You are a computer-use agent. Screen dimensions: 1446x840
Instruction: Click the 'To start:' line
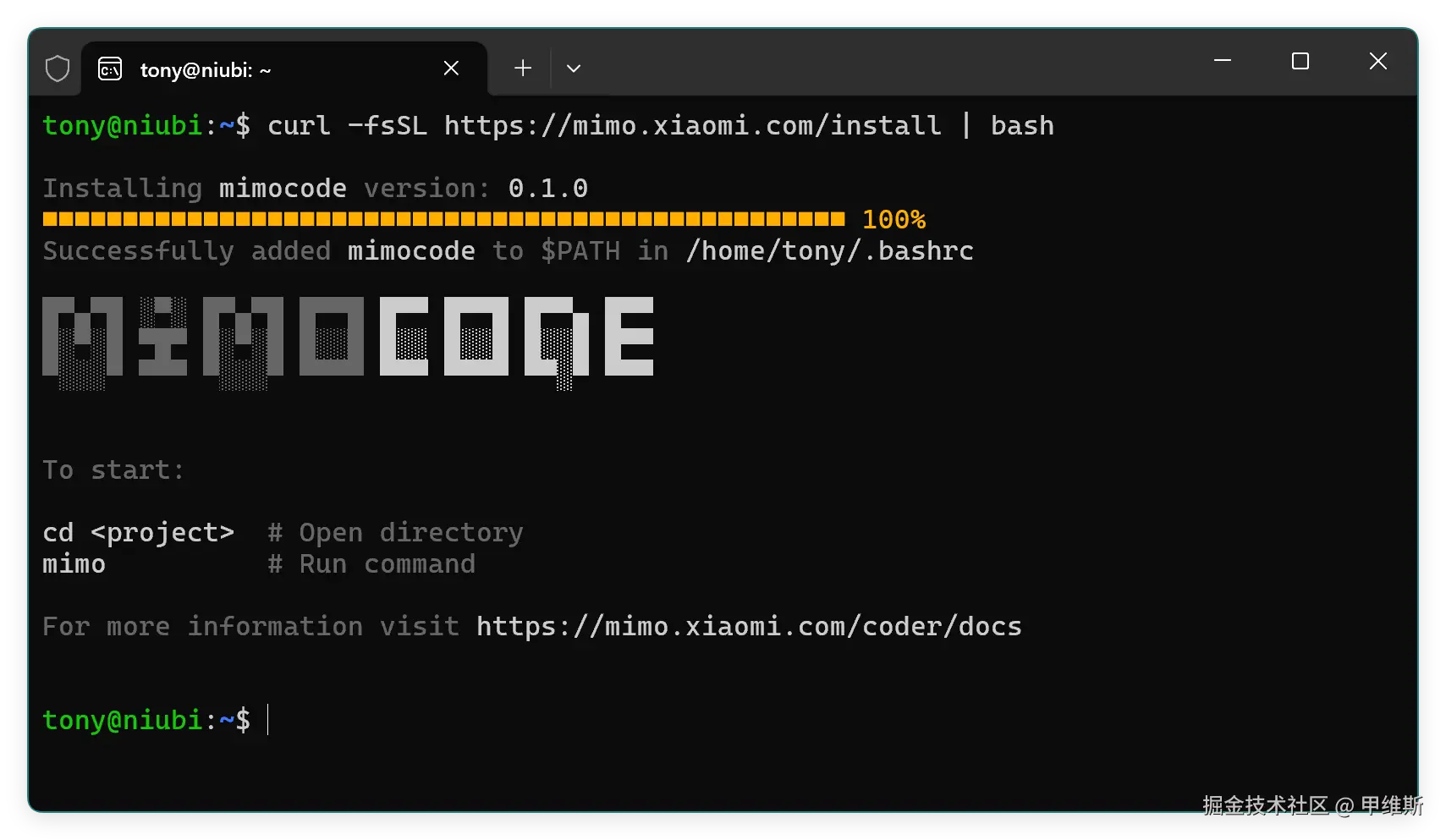click(x=113, y=470)
